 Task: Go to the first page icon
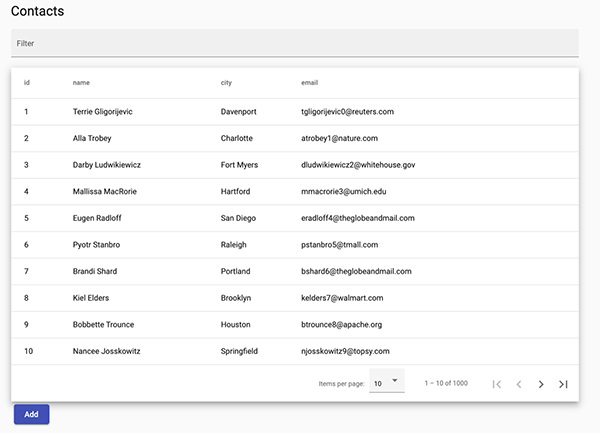point(497,384)
